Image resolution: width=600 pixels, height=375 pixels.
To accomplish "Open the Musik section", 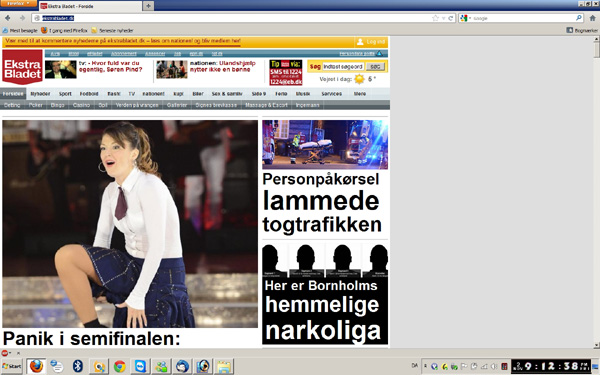I will pos(303,94).
